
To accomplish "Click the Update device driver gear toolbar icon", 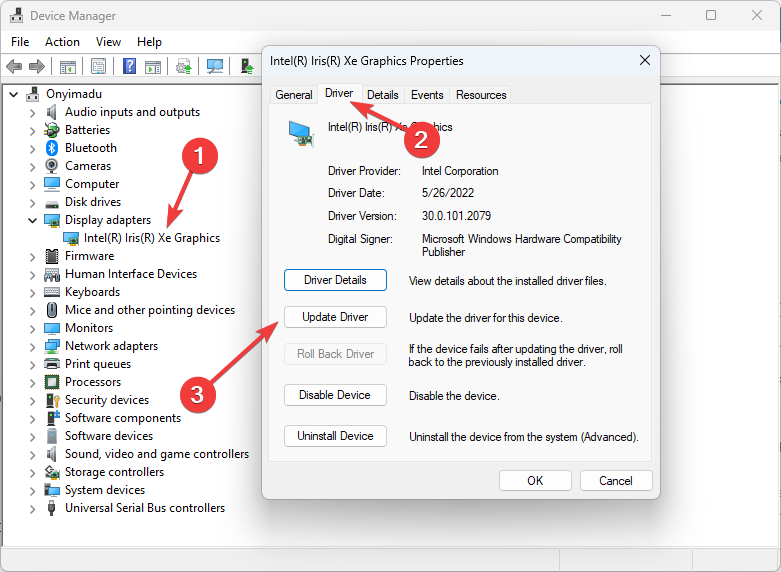I will (x=184, y=66).
